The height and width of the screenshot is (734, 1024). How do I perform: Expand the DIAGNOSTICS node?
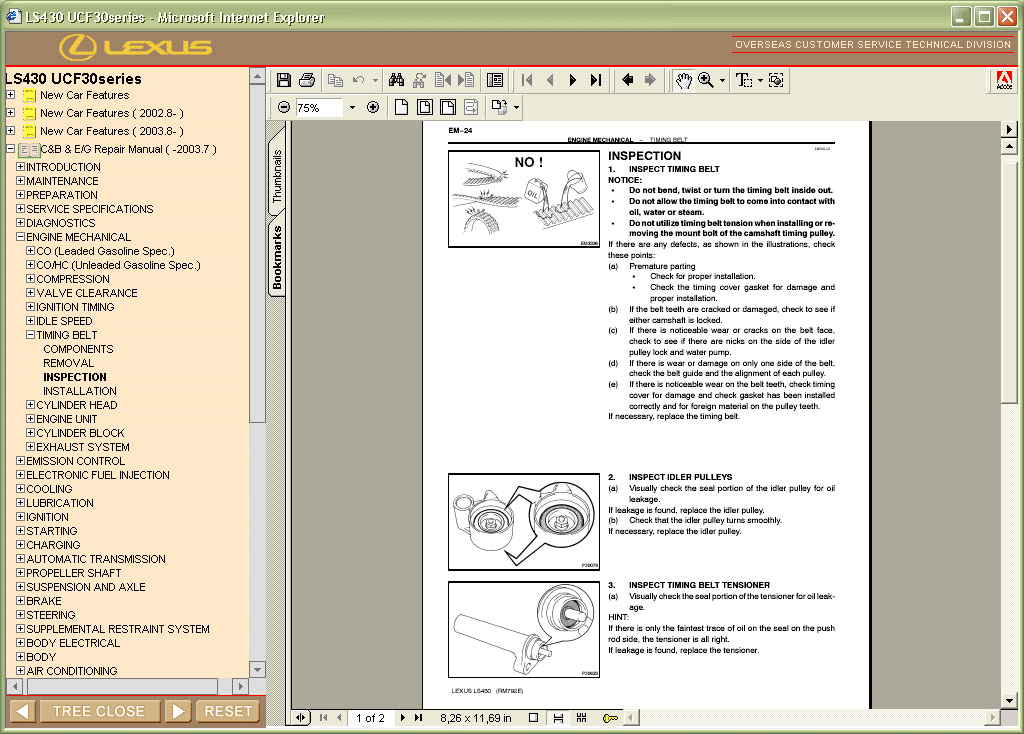pos(20,223)
